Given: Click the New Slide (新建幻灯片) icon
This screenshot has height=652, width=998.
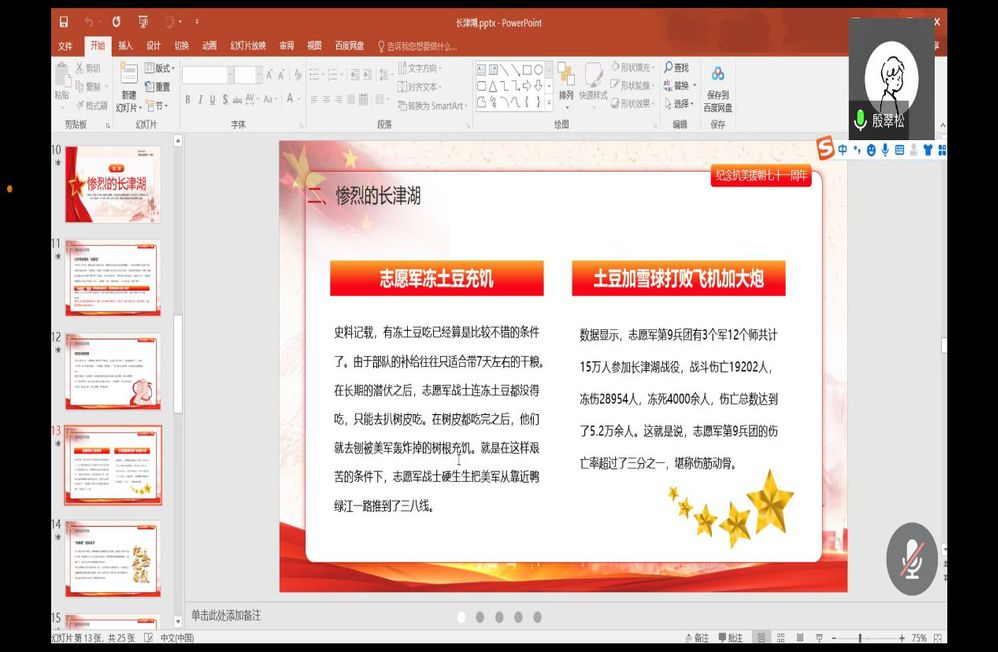Looking at the screenshot, I should point(129,74).
